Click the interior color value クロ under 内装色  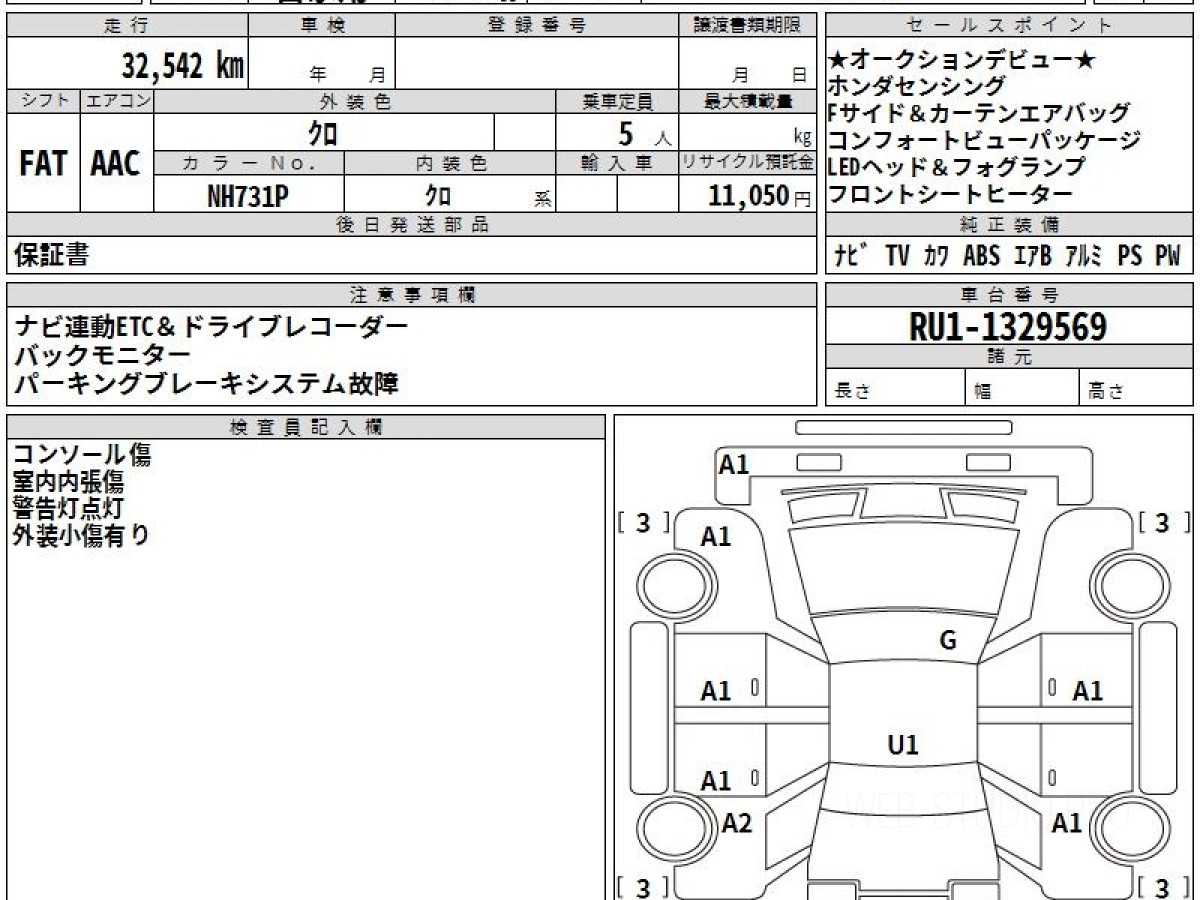(x=436, y=197)
